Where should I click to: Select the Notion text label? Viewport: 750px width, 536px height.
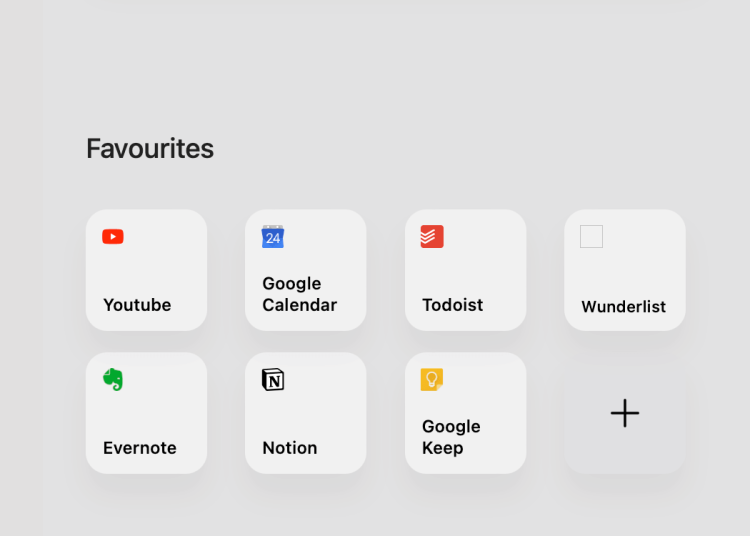(x=290, y=448)
